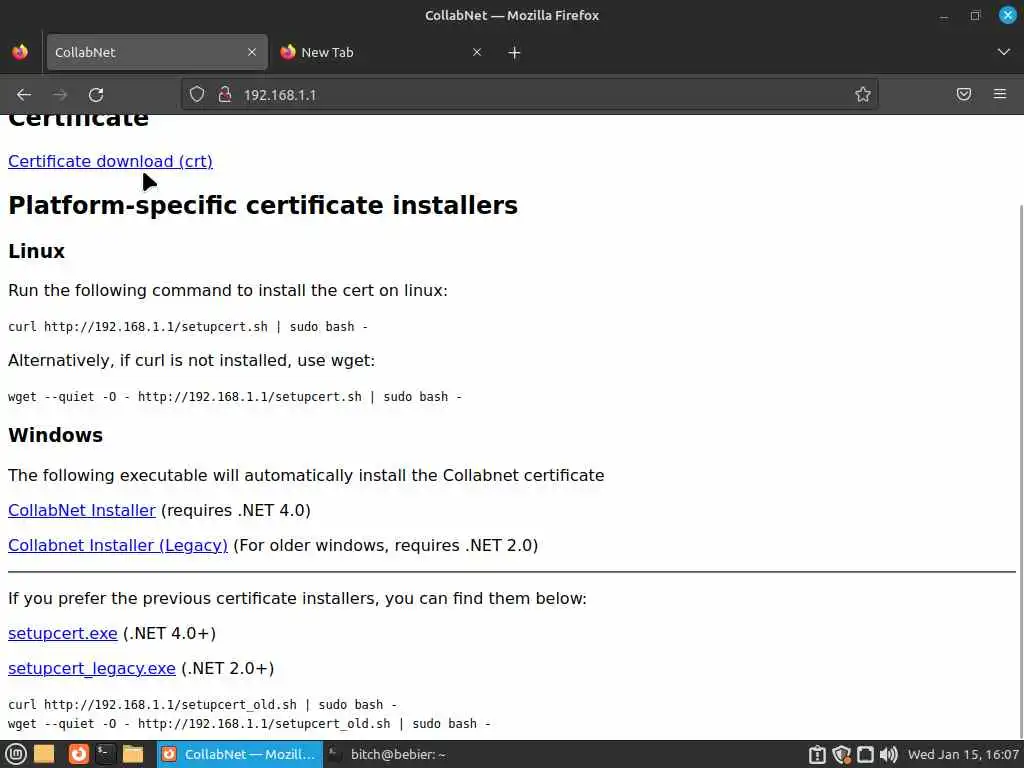The height and width of the screenshot is (768, 1024).
Task: Click the Windows heading
Action: tap(56, 436)
